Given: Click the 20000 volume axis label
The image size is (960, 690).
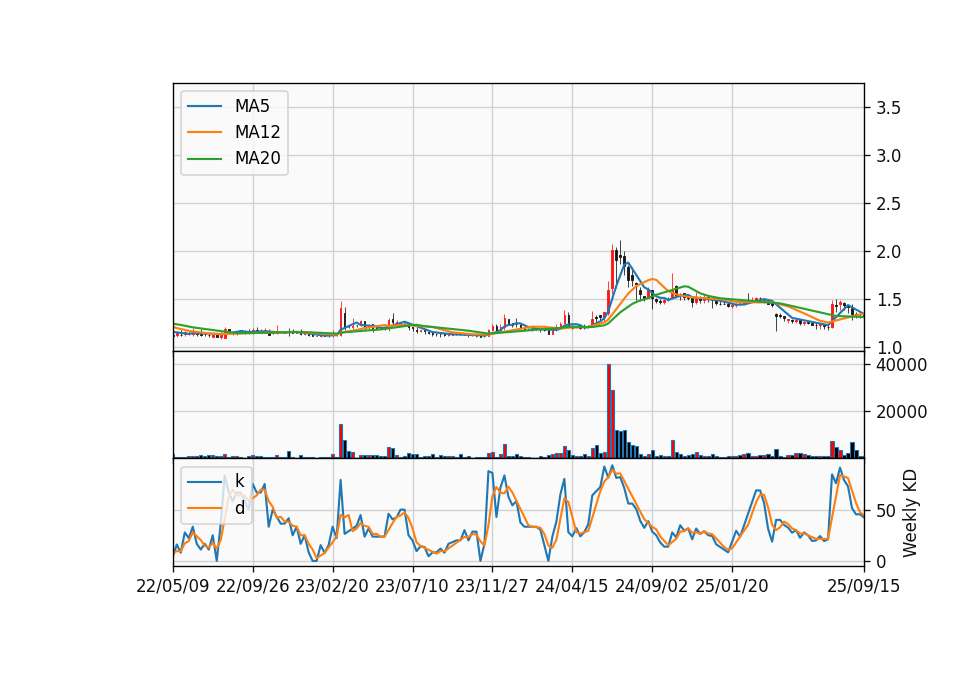Looking at the screenshot, I should (x=901, y=412).
